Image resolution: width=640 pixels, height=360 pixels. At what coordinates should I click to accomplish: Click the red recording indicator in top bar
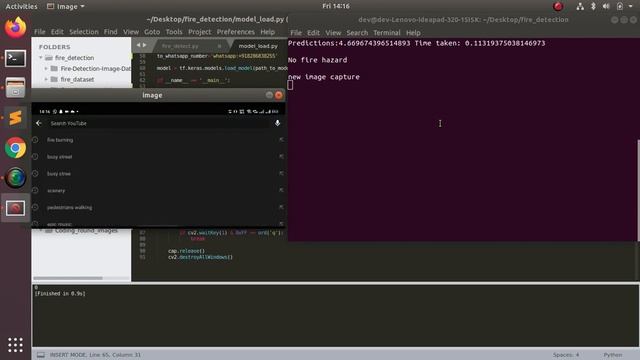click(558, 6)
